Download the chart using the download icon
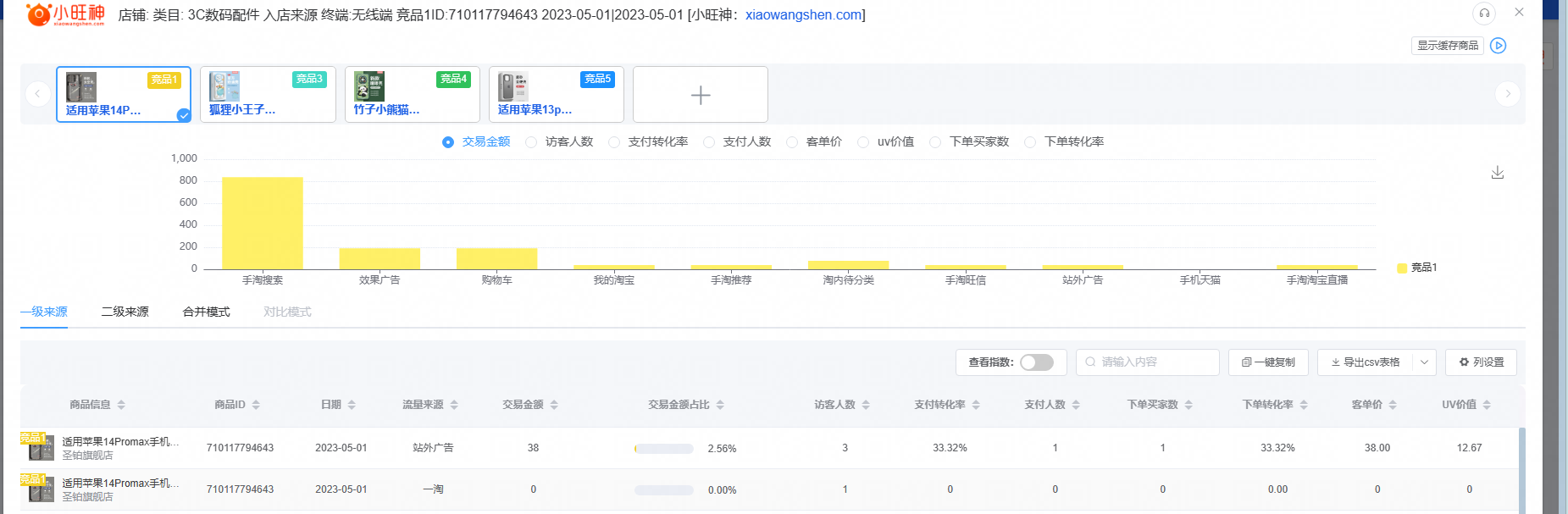The width and height of the screenshot is (1568, 514). [1498, 173]
